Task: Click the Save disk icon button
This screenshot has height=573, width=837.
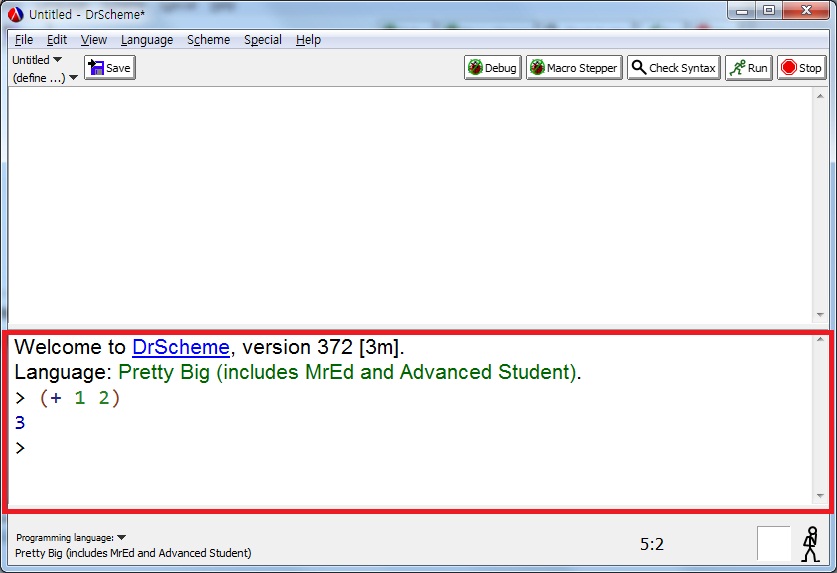Action: pos(109,68)
